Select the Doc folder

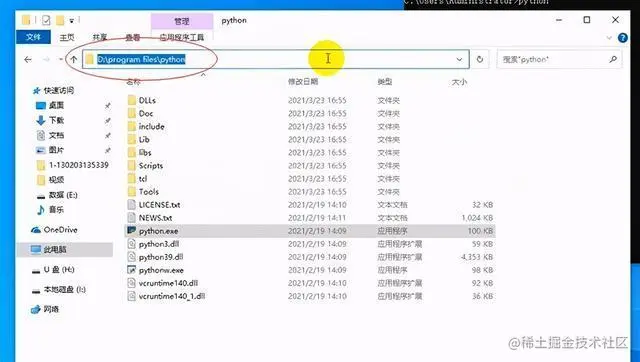[146, 113]
